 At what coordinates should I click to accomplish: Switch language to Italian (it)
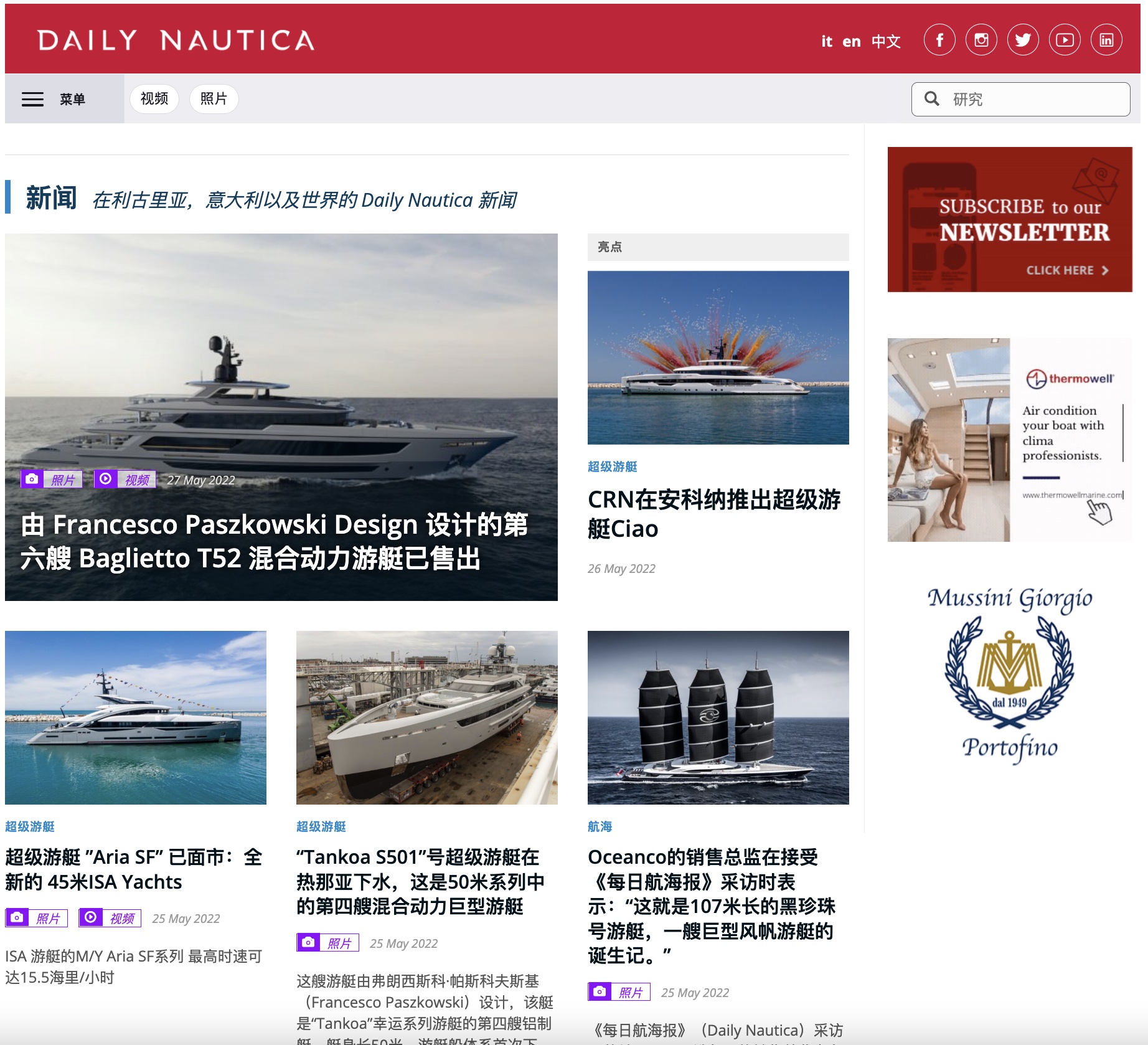click(x=826, y=41)
